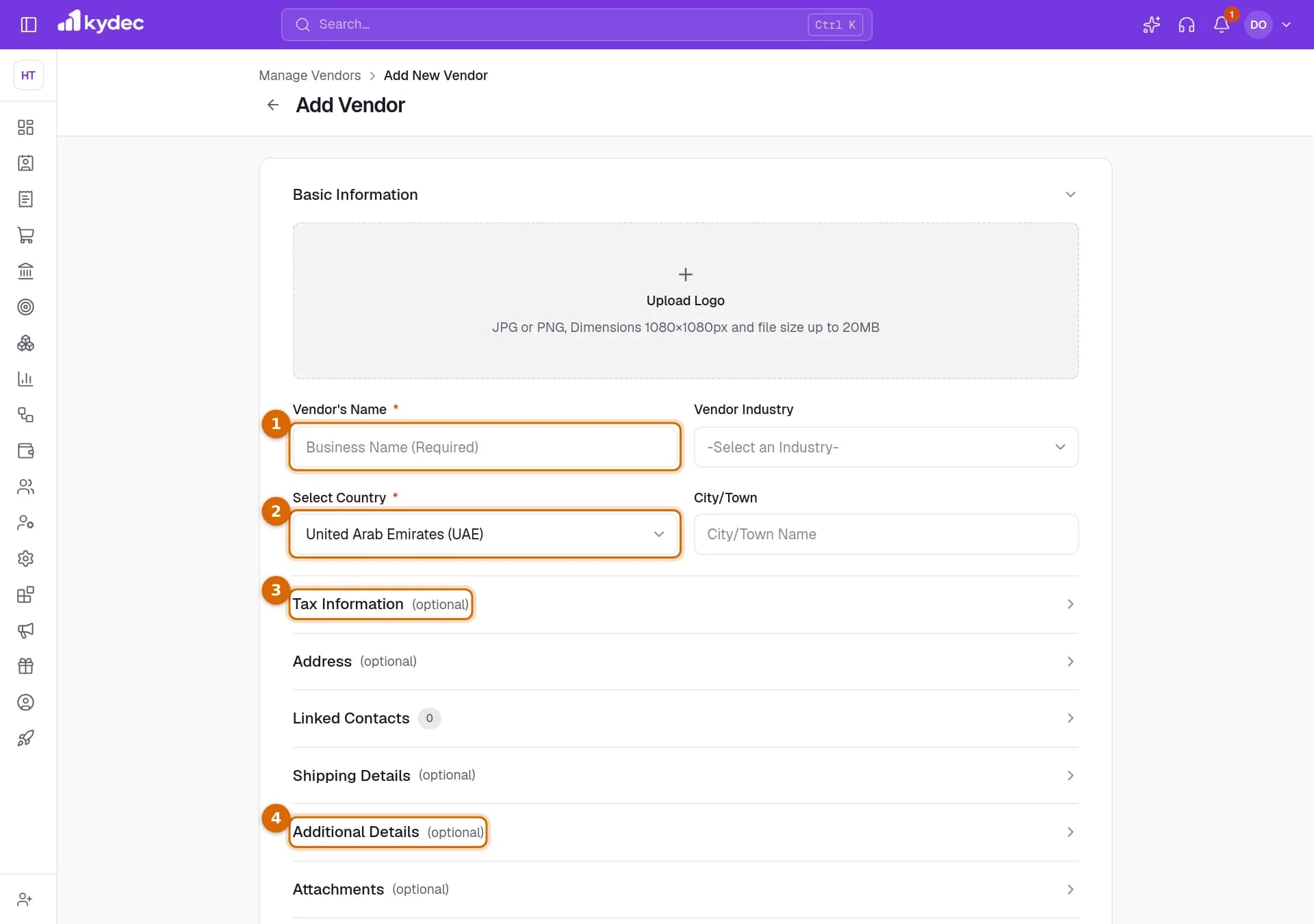
Task: Expand the Attachments section
Action: point(685,889)
